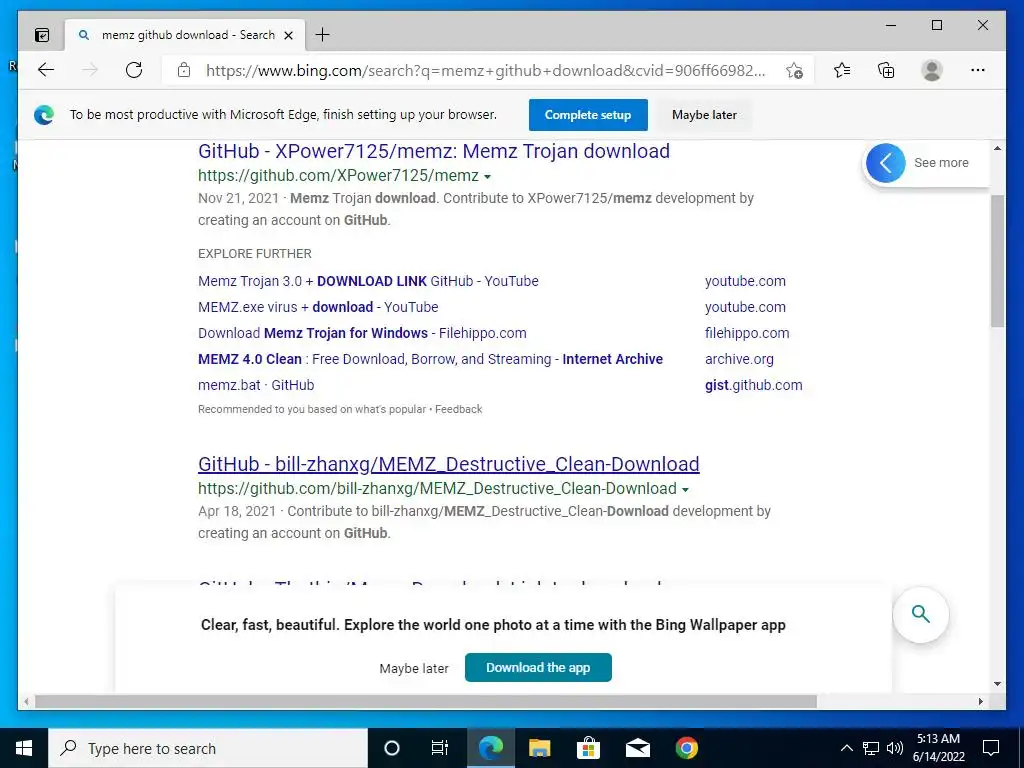
Task: Click youtube.com beside Memz Trojan 3.0
Action: point(745,281)
